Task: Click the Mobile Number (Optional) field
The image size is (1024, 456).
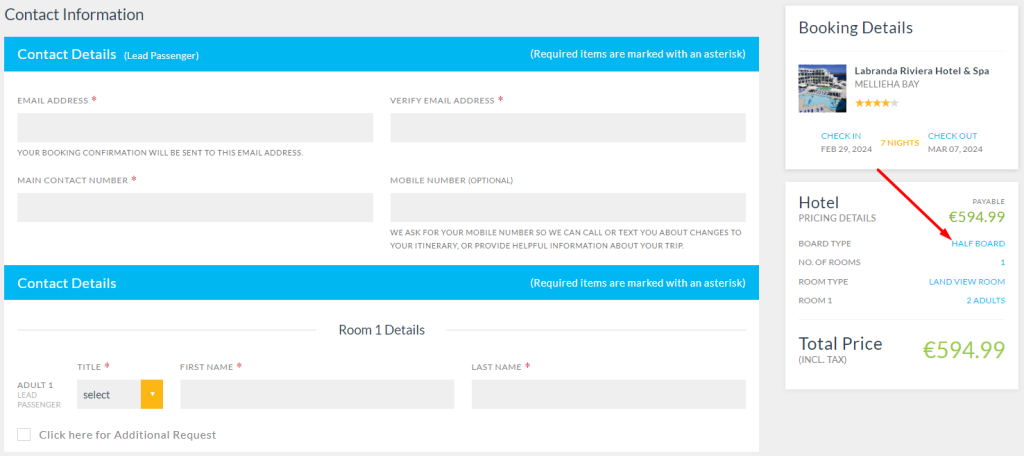Action: coord(568,207)
